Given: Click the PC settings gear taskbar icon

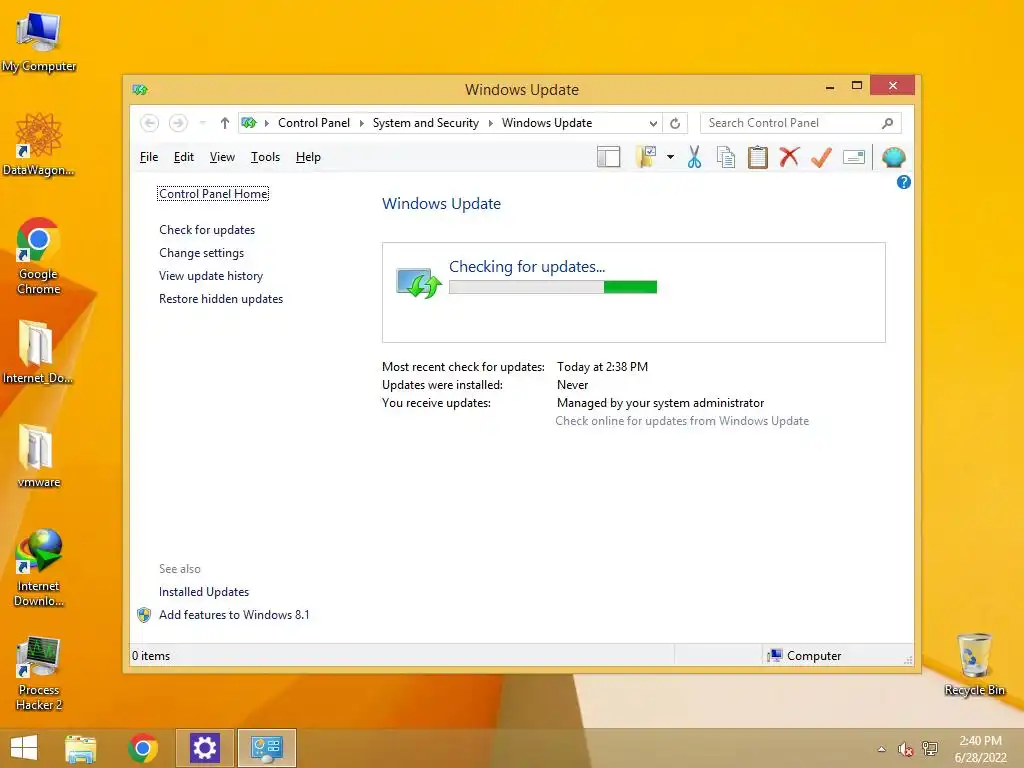Looking at the screenshot, I should coord(204,748).
